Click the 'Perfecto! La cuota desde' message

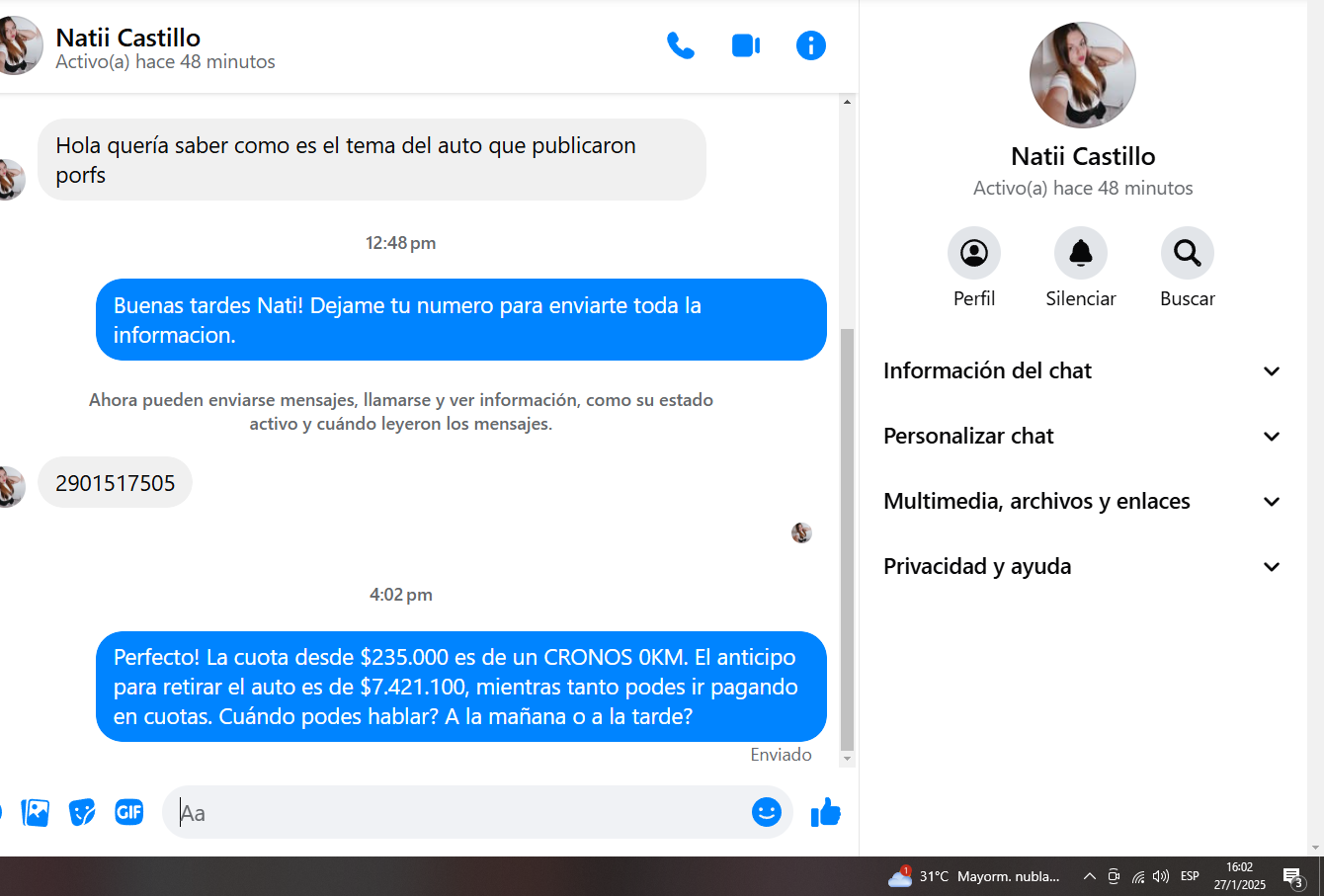coord(460,687)
